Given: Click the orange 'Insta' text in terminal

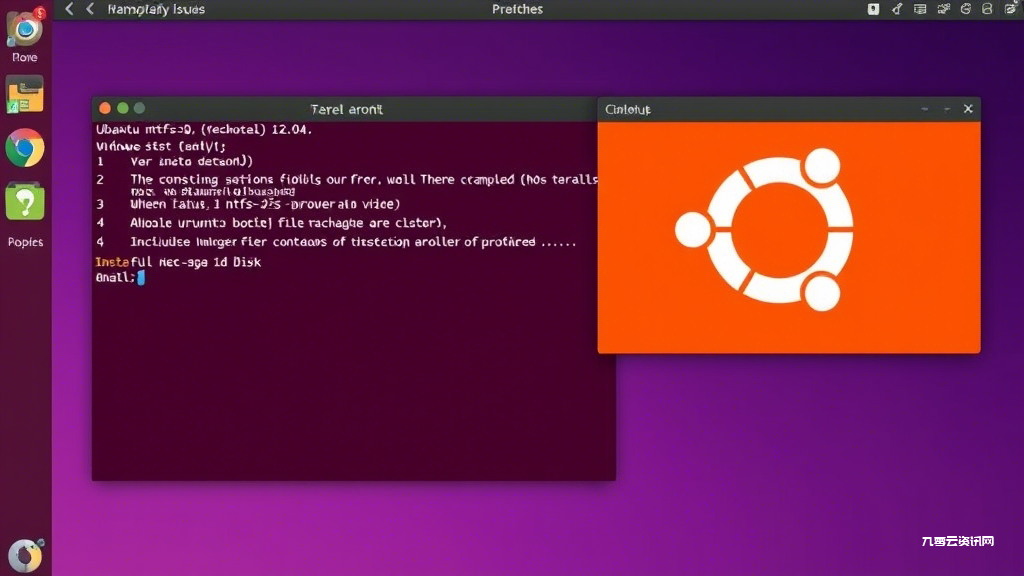Looking at the screenshot, I should tap(112, 262).
